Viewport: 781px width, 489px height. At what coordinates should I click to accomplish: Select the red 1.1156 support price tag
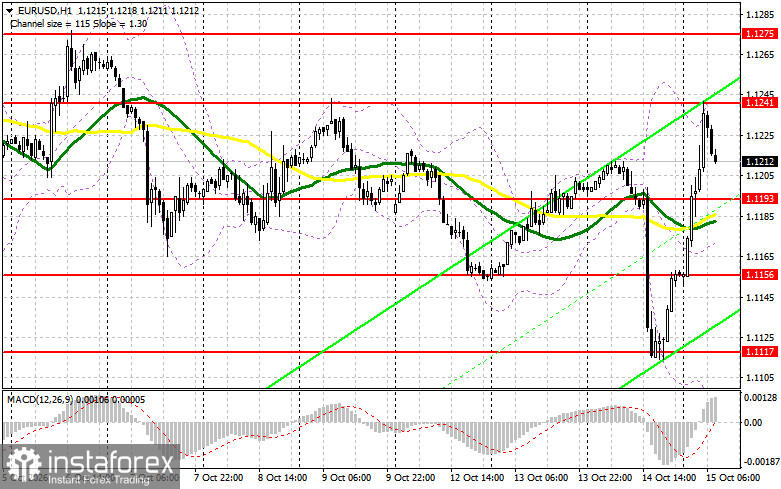click(x=759, y=274)
